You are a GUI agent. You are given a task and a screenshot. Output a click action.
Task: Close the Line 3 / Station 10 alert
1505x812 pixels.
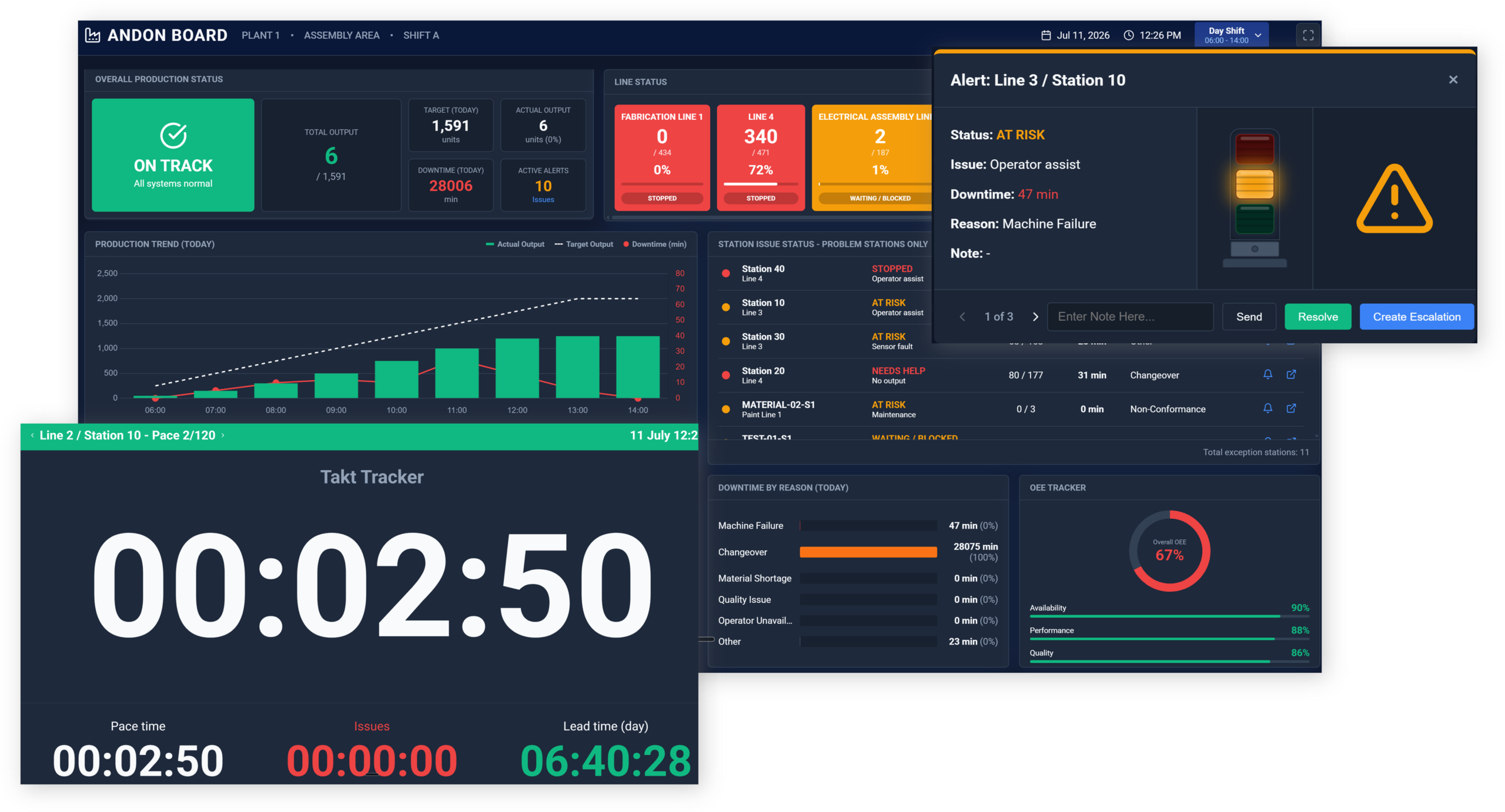(x=1453, y=79)
